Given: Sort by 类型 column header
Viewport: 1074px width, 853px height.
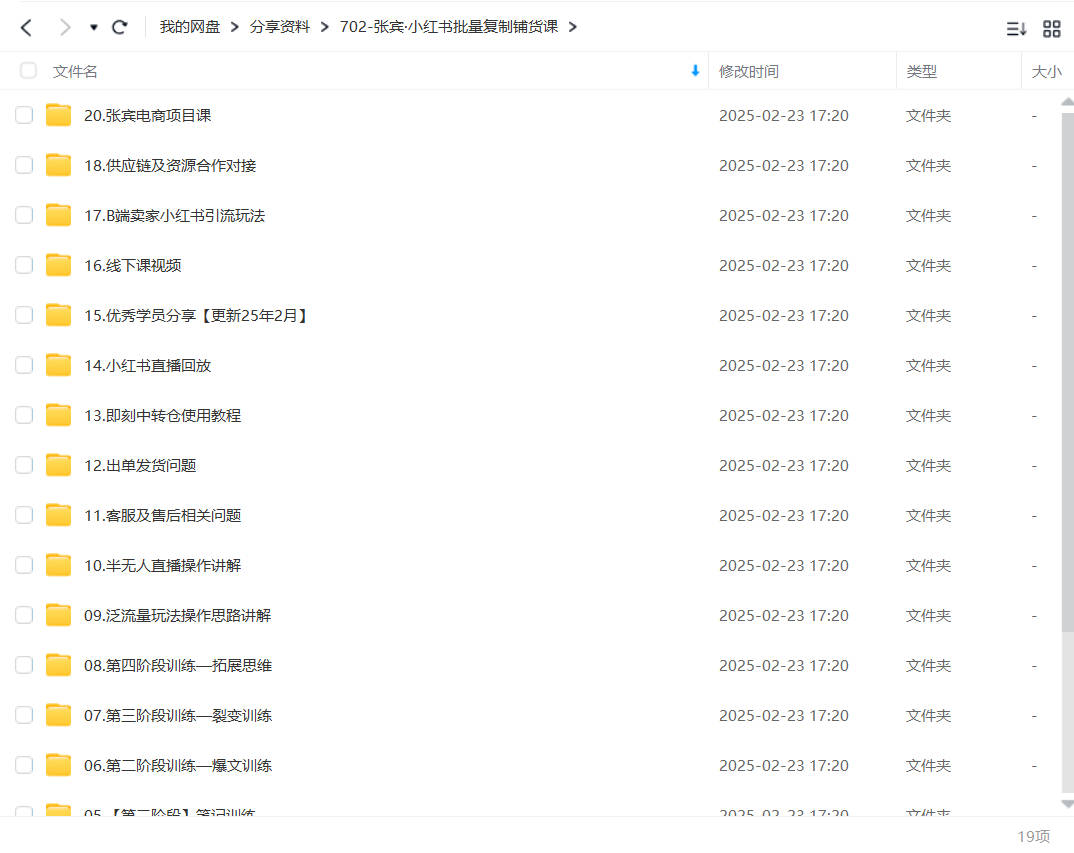Looking at the screenshot, I should [x=921, y=71].
